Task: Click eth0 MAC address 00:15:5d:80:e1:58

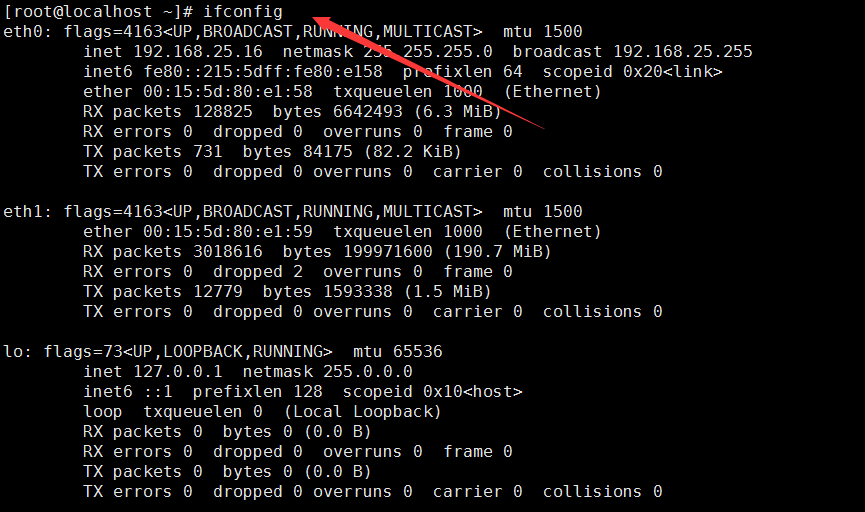Action: (228, 92)
